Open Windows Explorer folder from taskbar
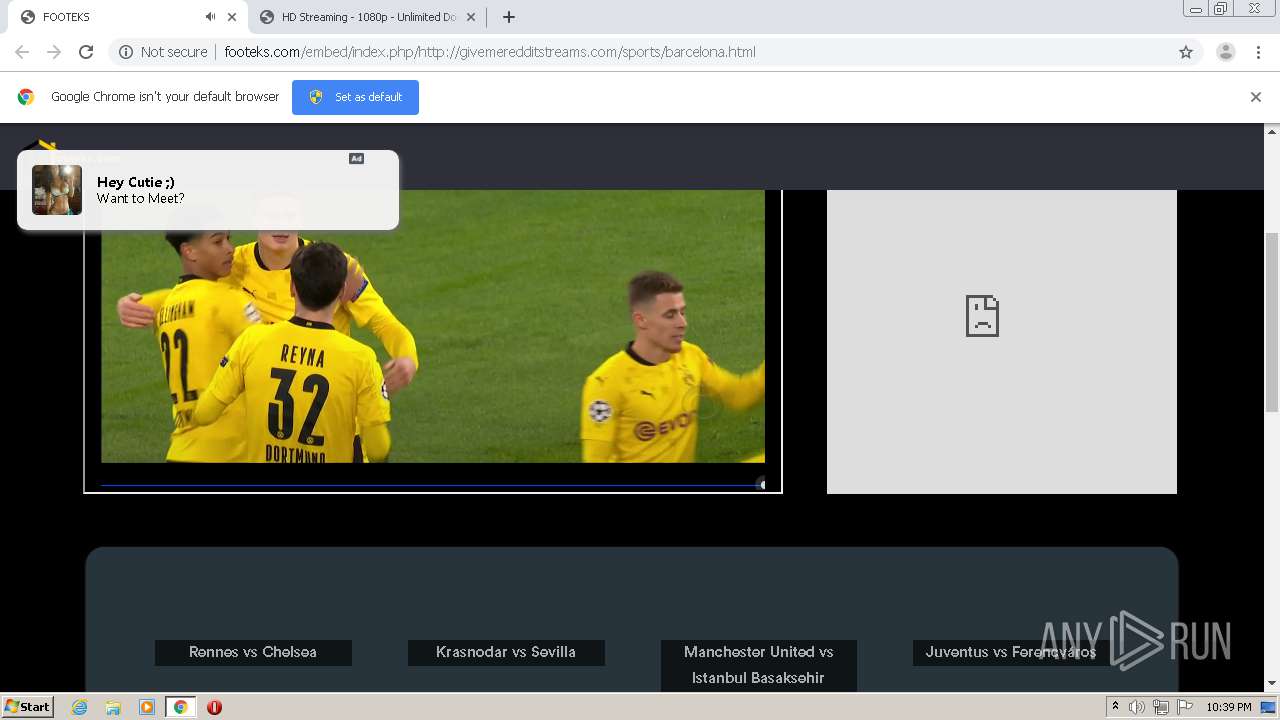The width and height of the screenshot is (1280, 720). (113, 707)
